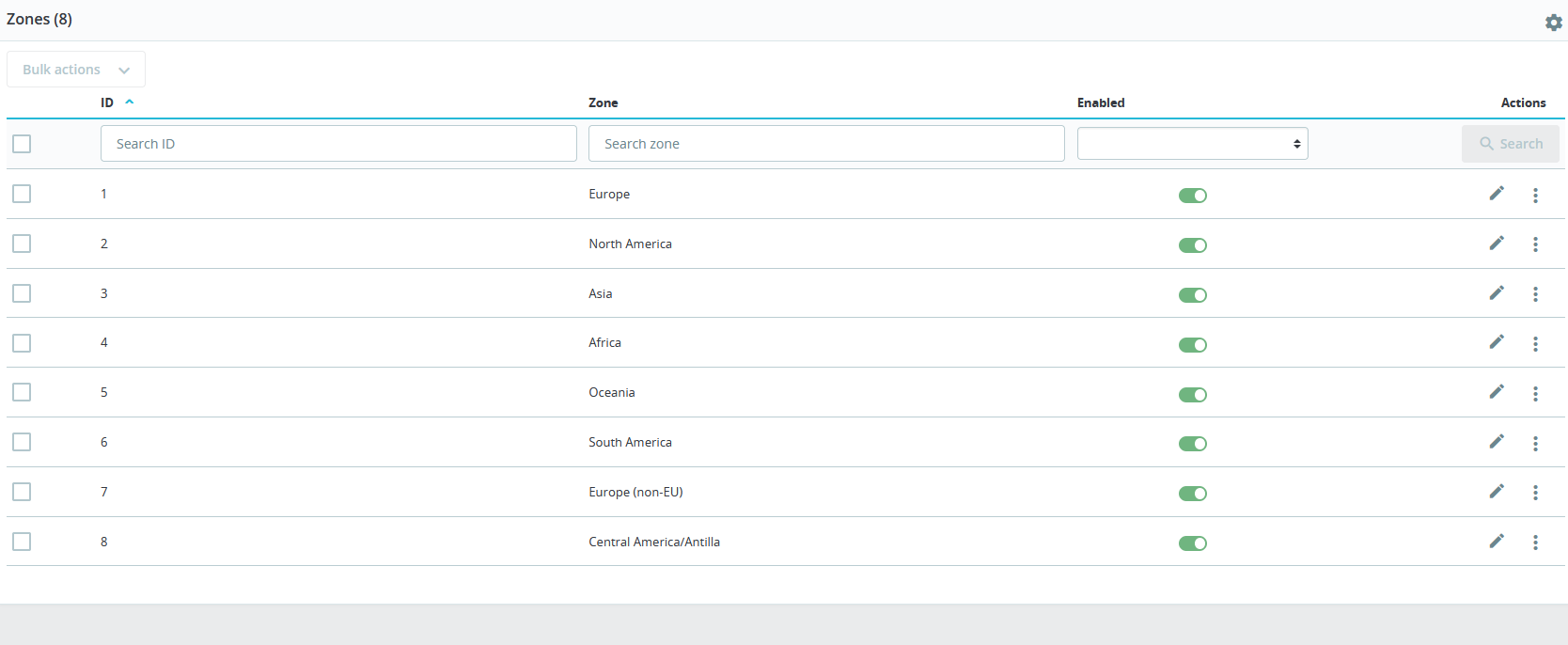Disable the Asia zone toggle
Image resolution: width=1568 pixels, height=645 pixels.
pyautogui.click(x=1193, y=295)
